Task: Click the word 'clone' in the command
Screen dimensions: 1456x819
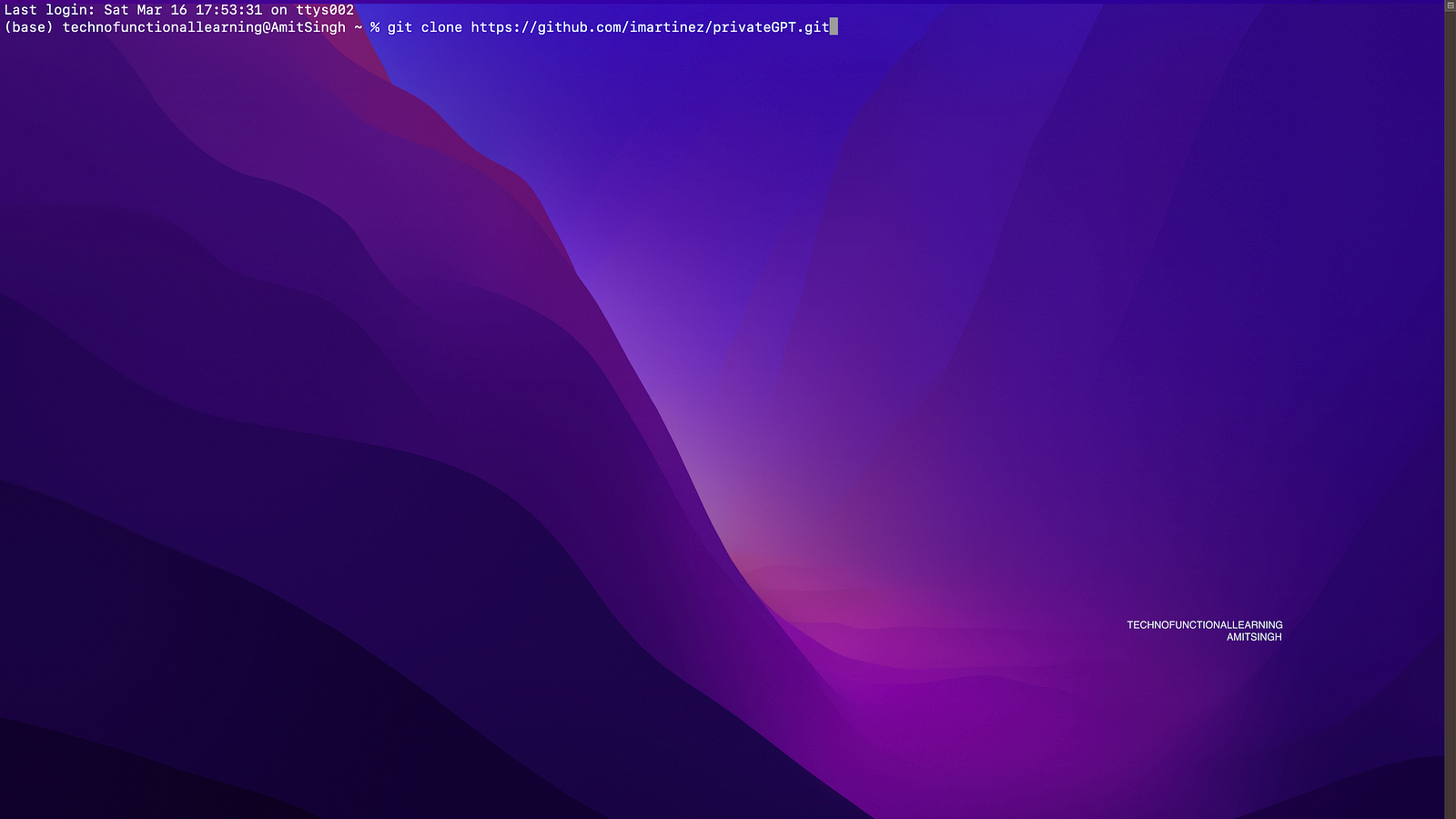Action: (x=441, y=27)
